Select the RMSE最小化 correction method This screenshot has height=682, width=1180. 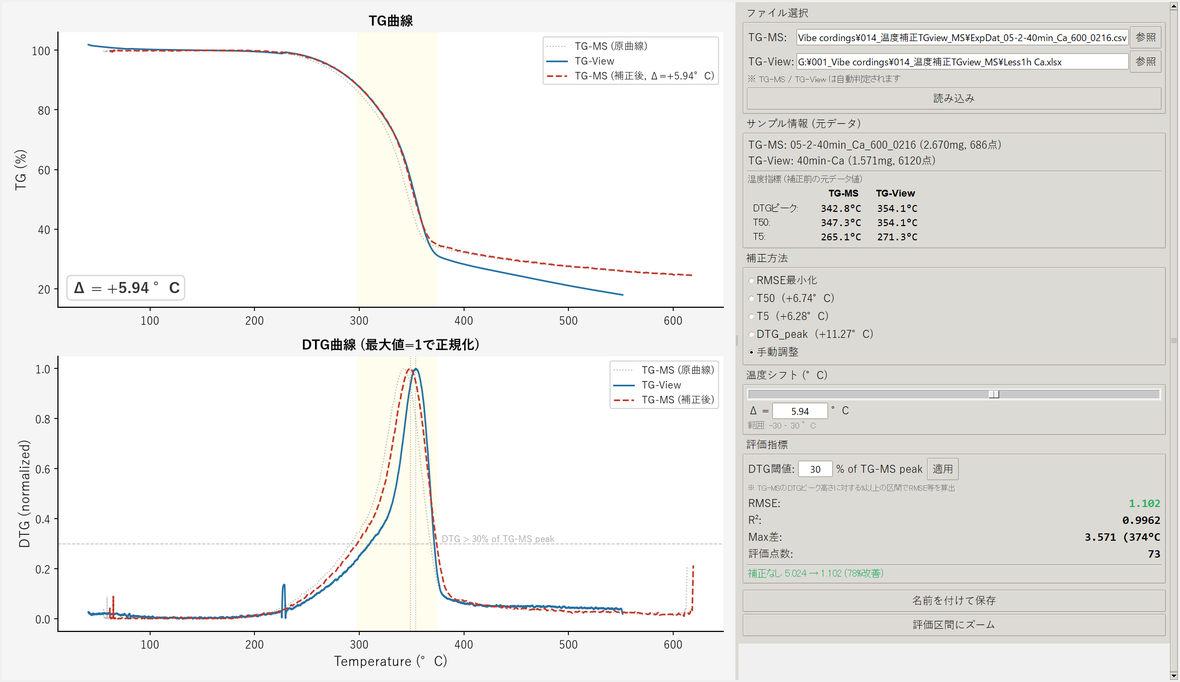[783, 280]
